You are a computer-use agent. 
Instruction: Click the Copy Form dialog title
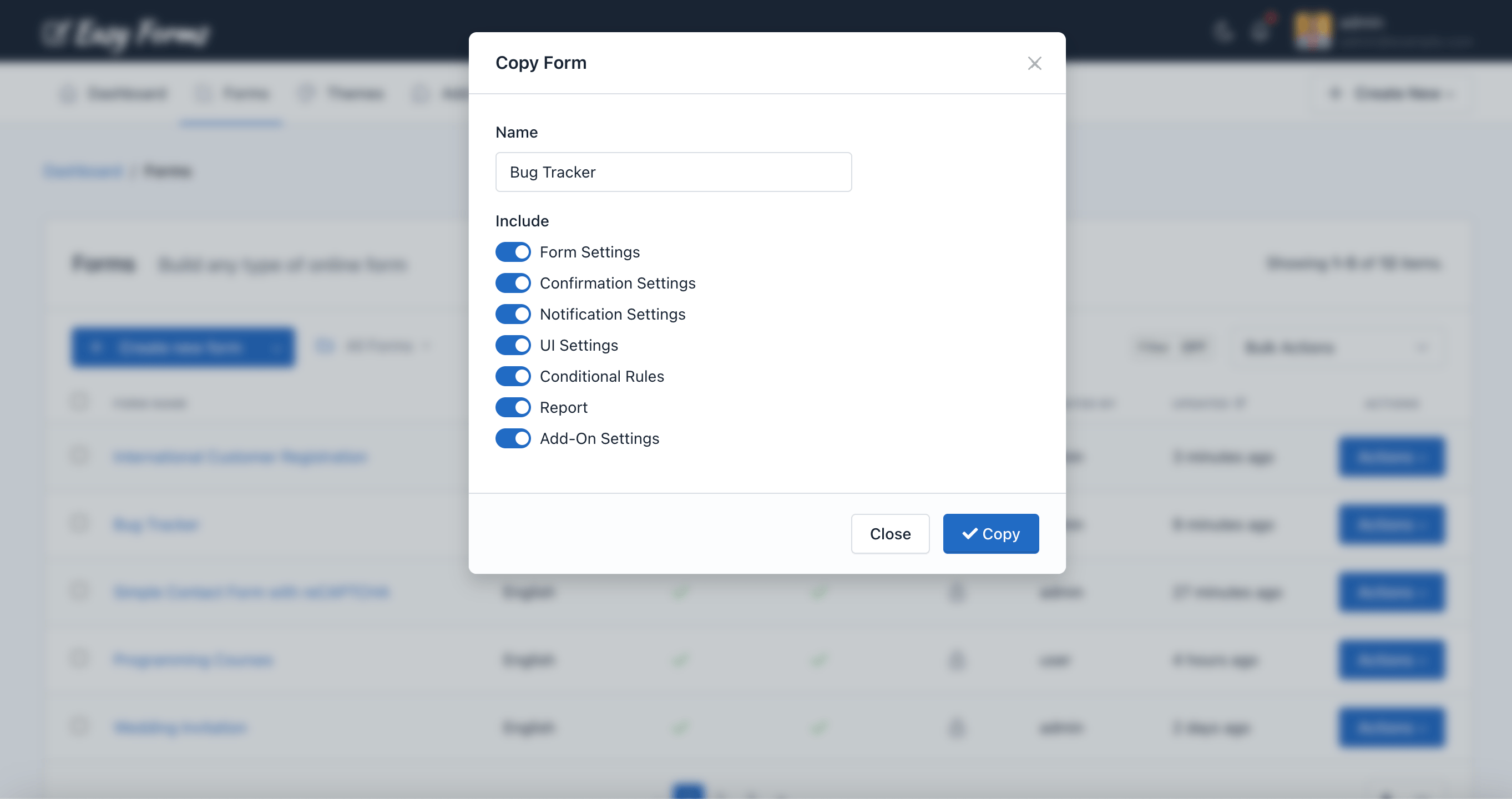tap(540, 63)
